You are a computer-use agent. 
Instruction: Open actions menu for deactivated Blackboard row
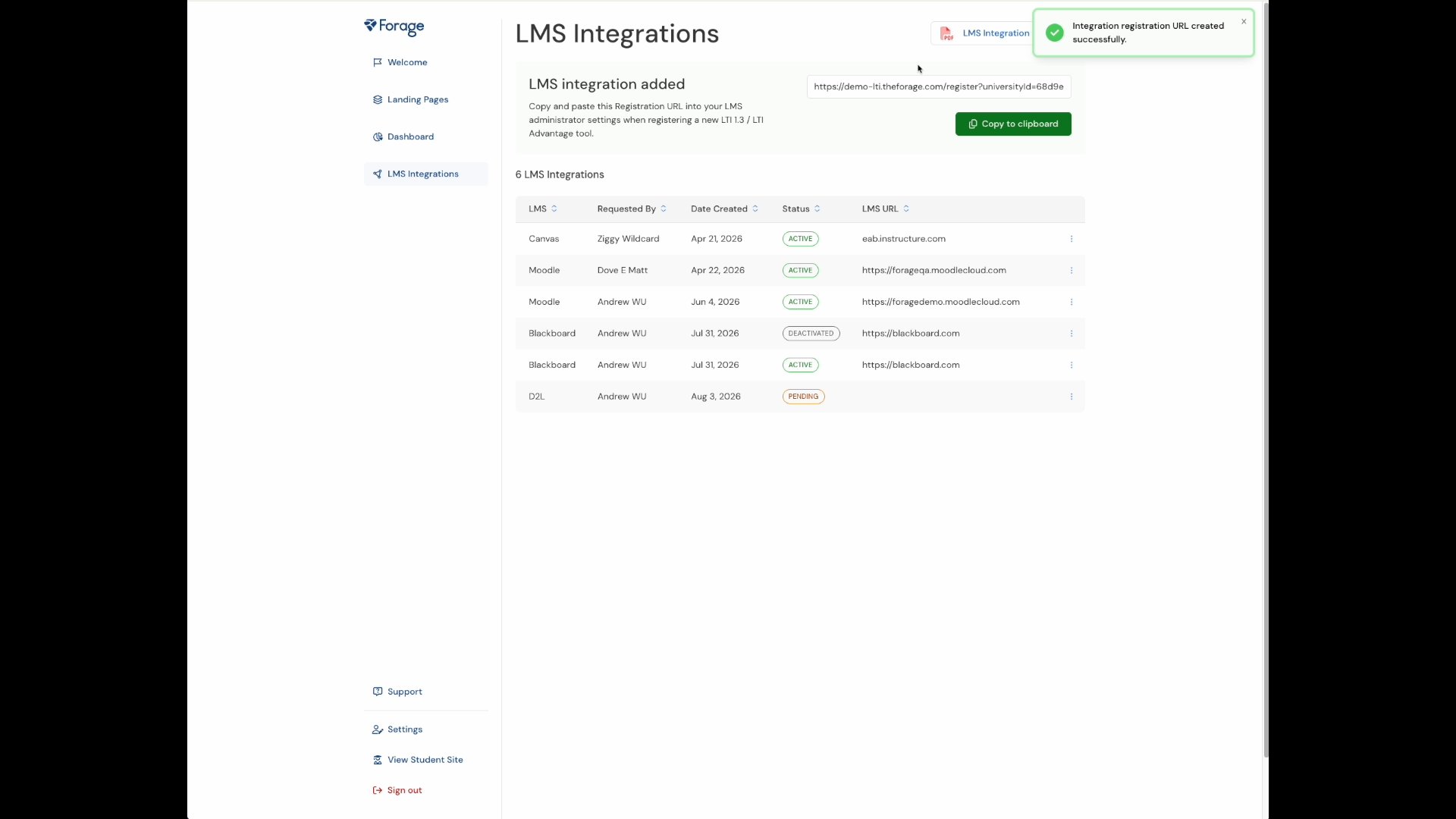[x=1072, y=334]
